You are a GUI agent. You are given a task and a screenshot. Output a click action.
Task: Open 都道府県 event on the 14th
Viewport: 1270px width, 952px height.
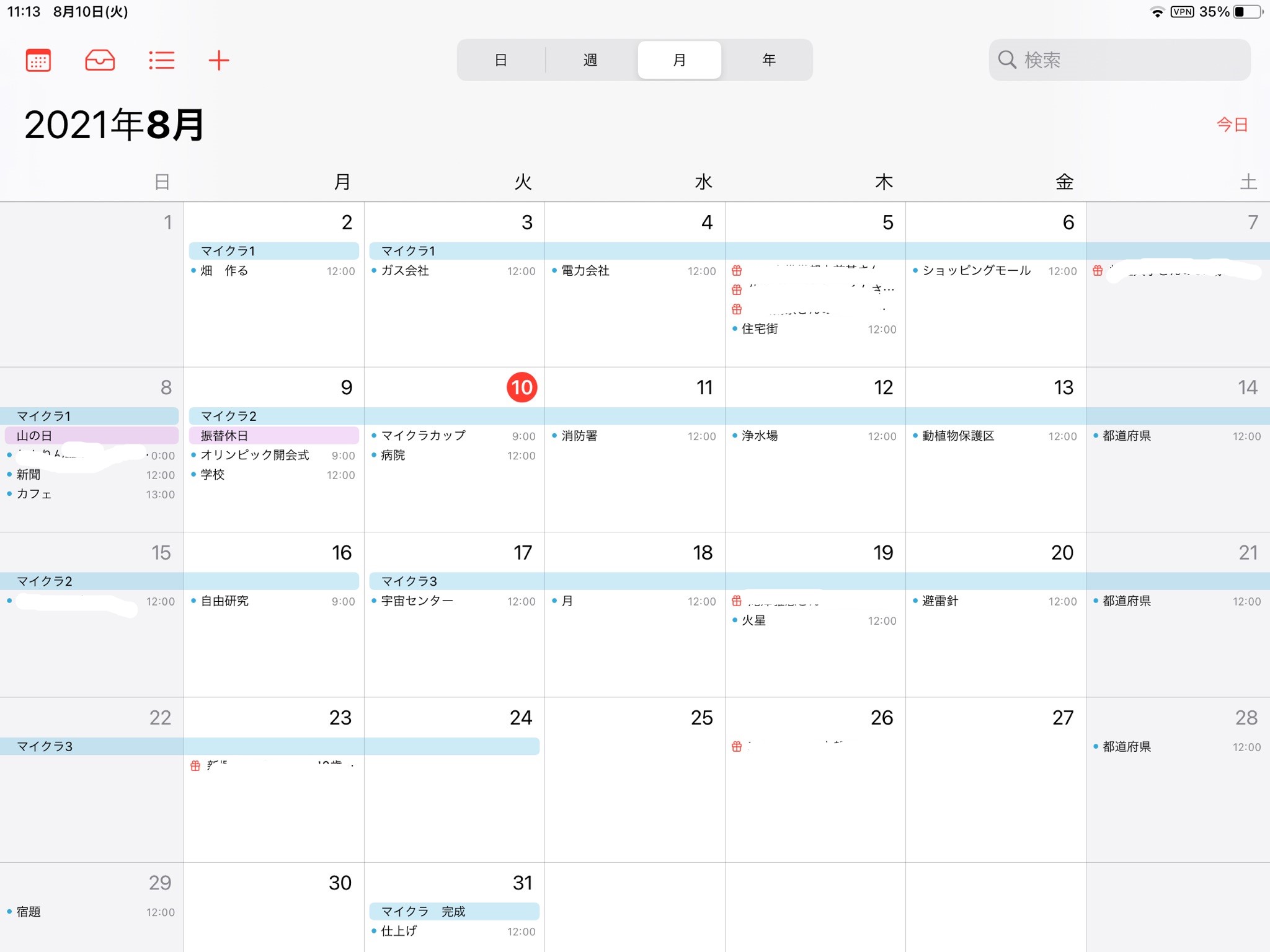[x=1178, y=436]
